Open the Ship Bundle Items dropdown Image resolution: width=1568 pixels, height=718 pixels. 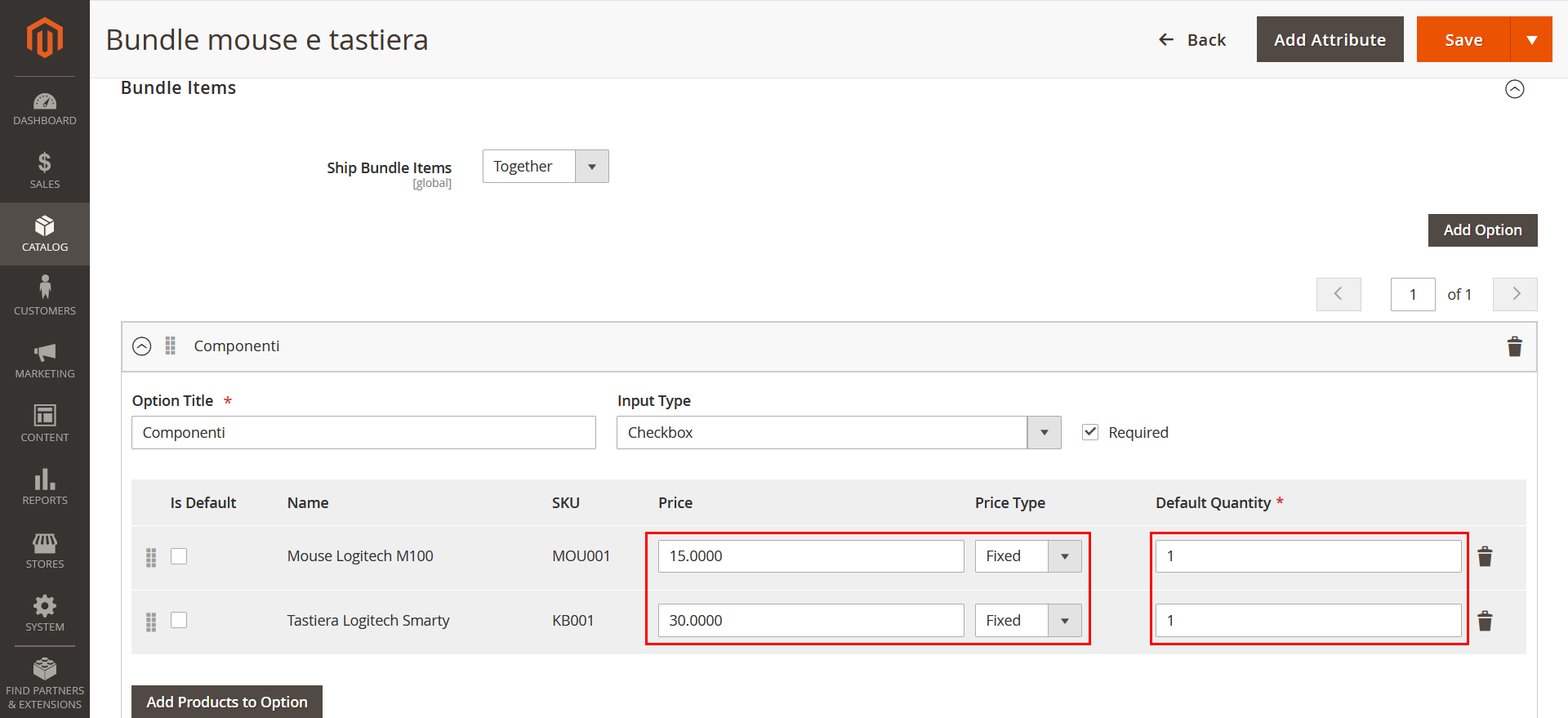[546, 167]
